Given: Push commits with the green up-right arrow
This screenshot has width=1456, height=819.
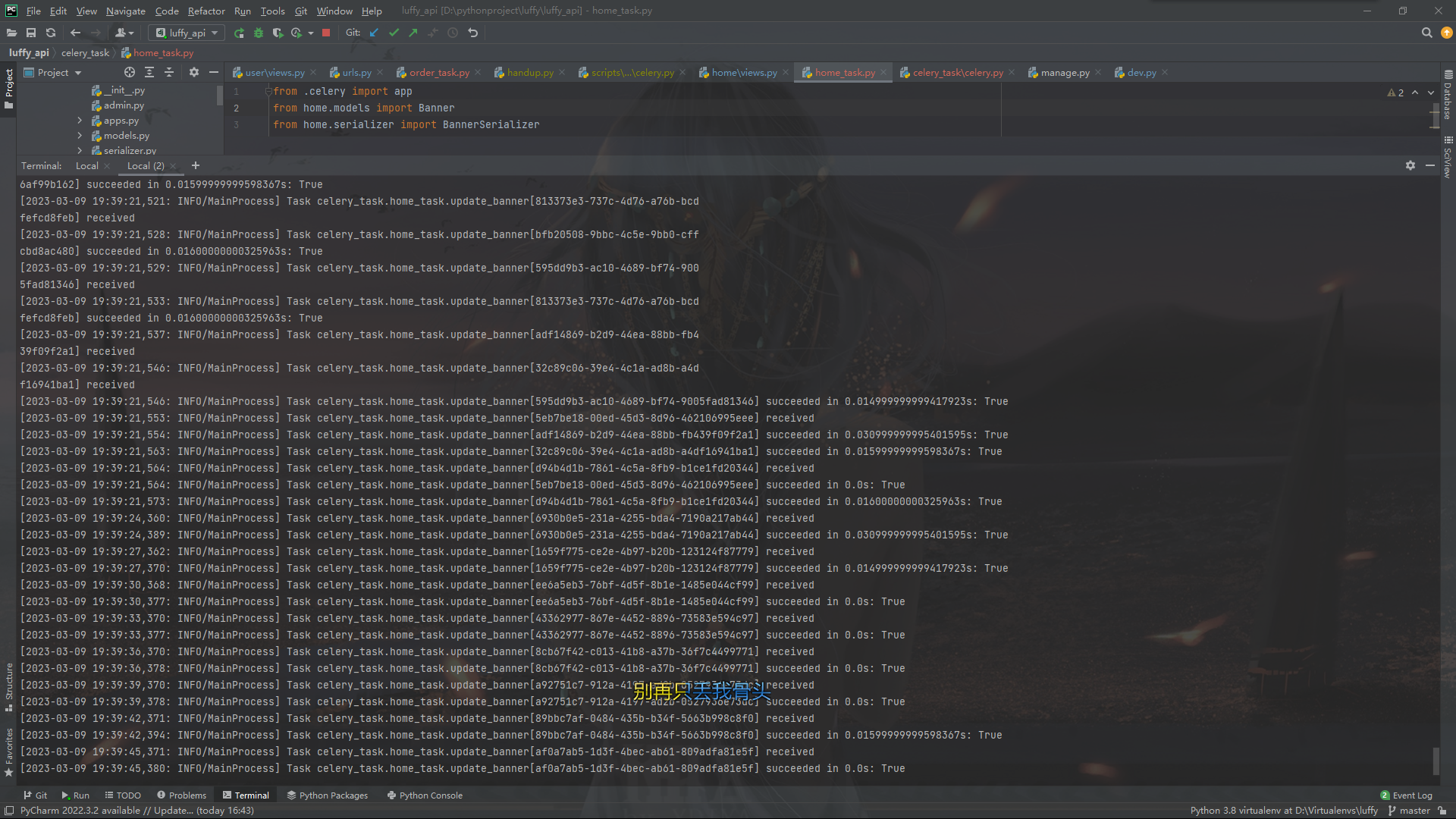Looking at the screenshot, I should (413, 33).
